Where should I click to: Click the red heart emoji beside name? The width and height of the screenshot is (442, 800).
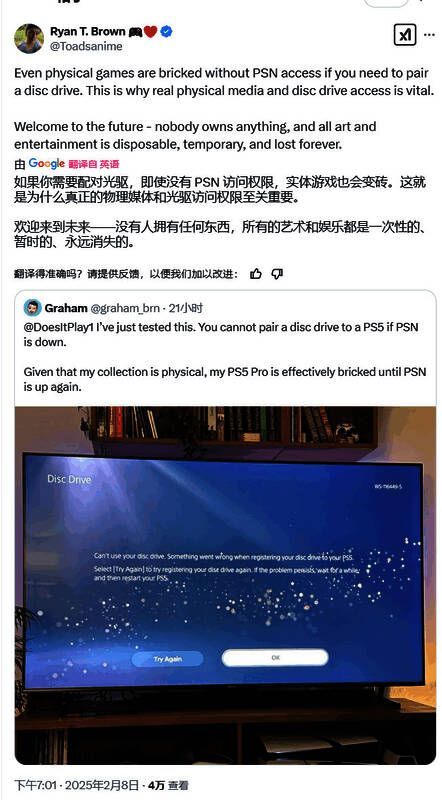coord(150,32)
